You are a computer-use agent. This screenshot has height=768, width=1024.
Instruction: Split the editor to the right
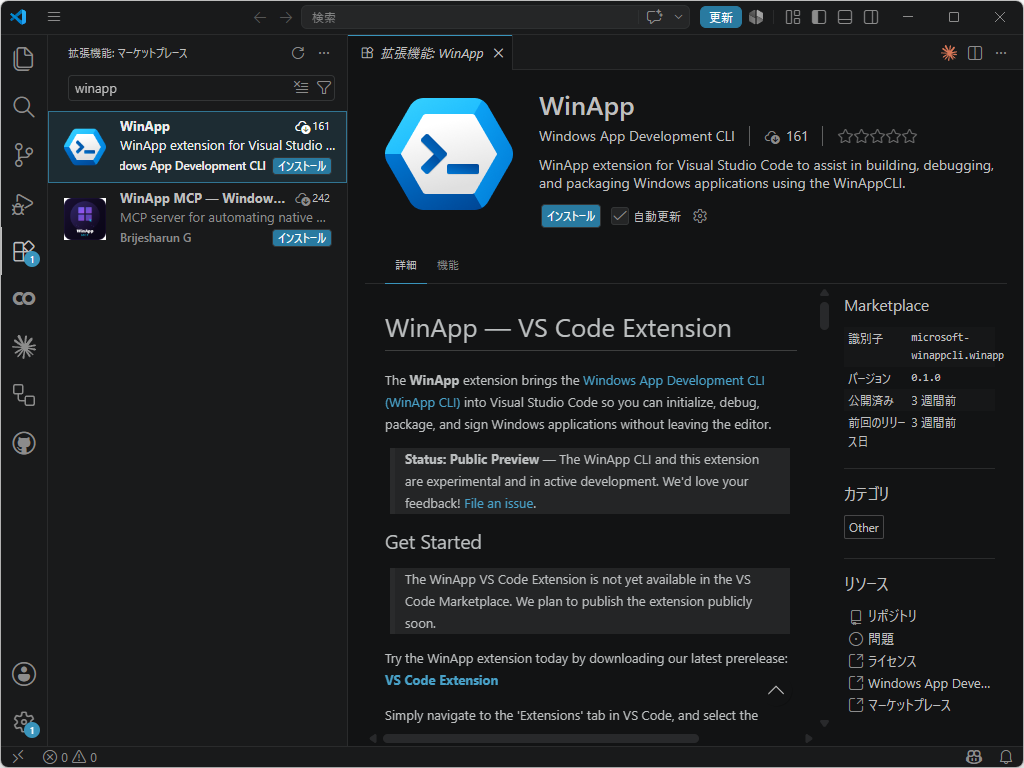975,53
